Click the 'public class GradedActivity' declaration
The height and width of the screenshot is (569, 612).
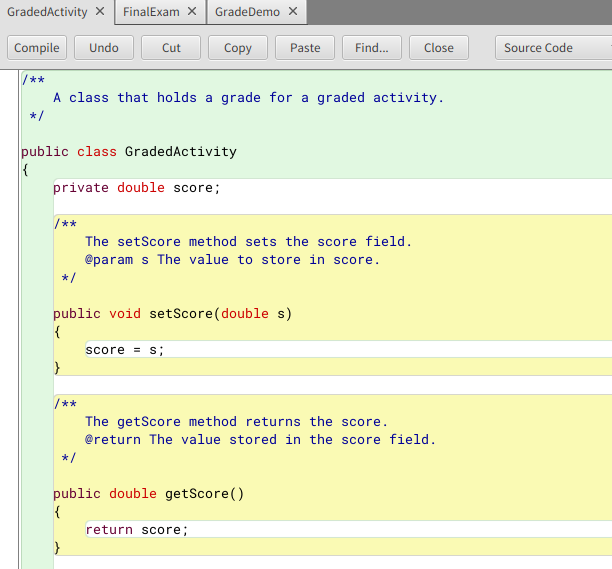(129, 151)
